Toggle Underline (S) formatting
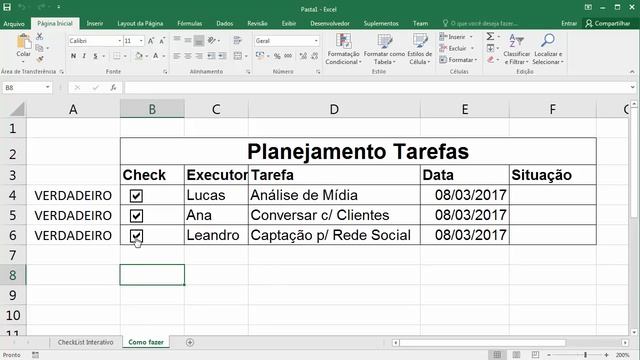This screenshot has height=360, width=640. 95,56
